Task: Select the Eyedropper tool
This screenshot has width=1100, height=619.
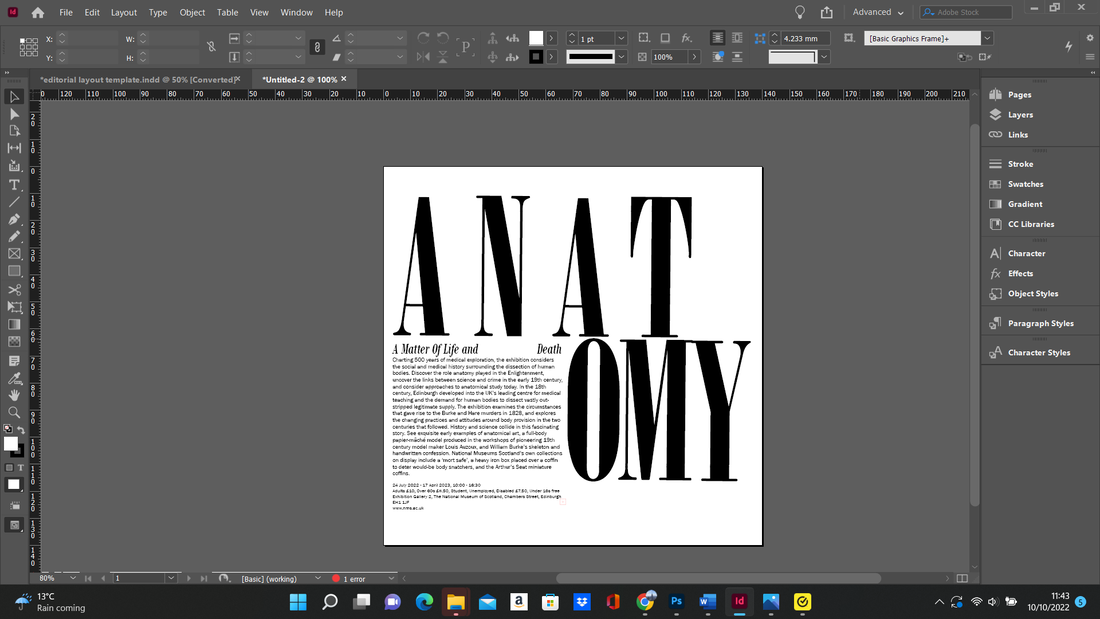Action: click(x=14, y=378)
